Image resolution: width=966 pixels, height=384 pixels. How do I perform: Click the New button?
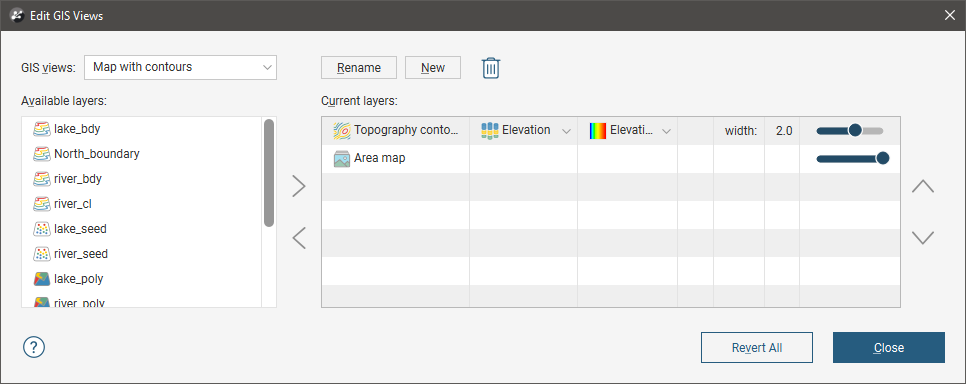click(433, 68)
